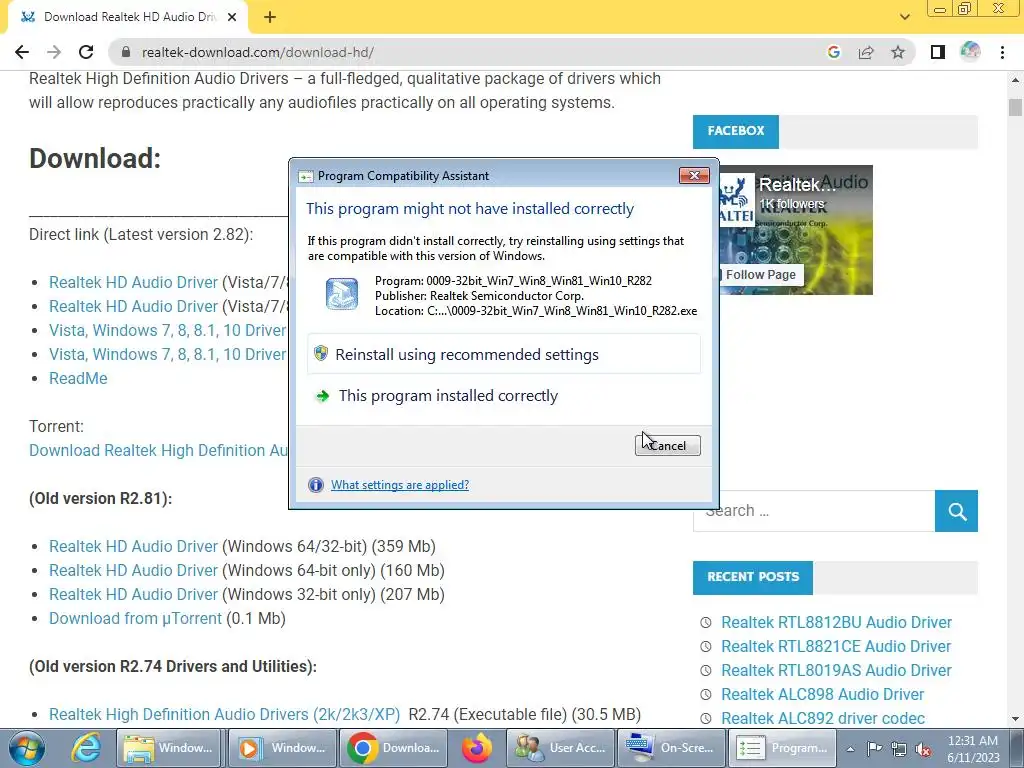The height and width of the screenshot is (768, 1024).
Task: Open Windows Explorer taskbar button
Action: [x=169, y=748]
